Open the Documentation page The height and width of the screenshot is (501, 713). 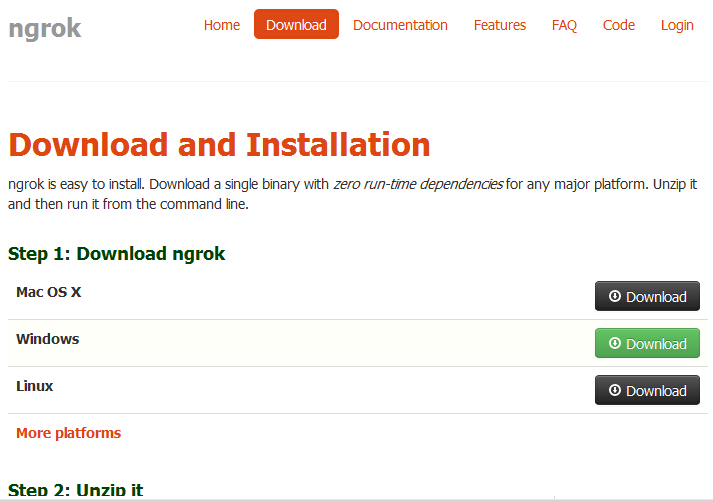pyautogui.click(x=400, y=25)
